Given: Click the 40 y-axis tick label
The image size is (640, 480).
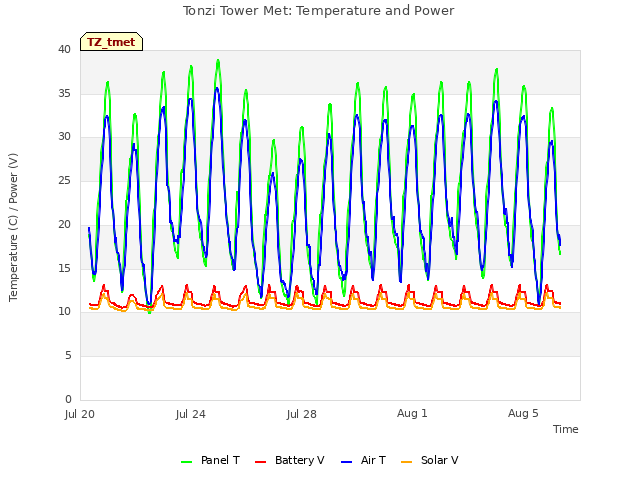Looking at the screenshot, I should pyautogui.click(x=64, y=49).
